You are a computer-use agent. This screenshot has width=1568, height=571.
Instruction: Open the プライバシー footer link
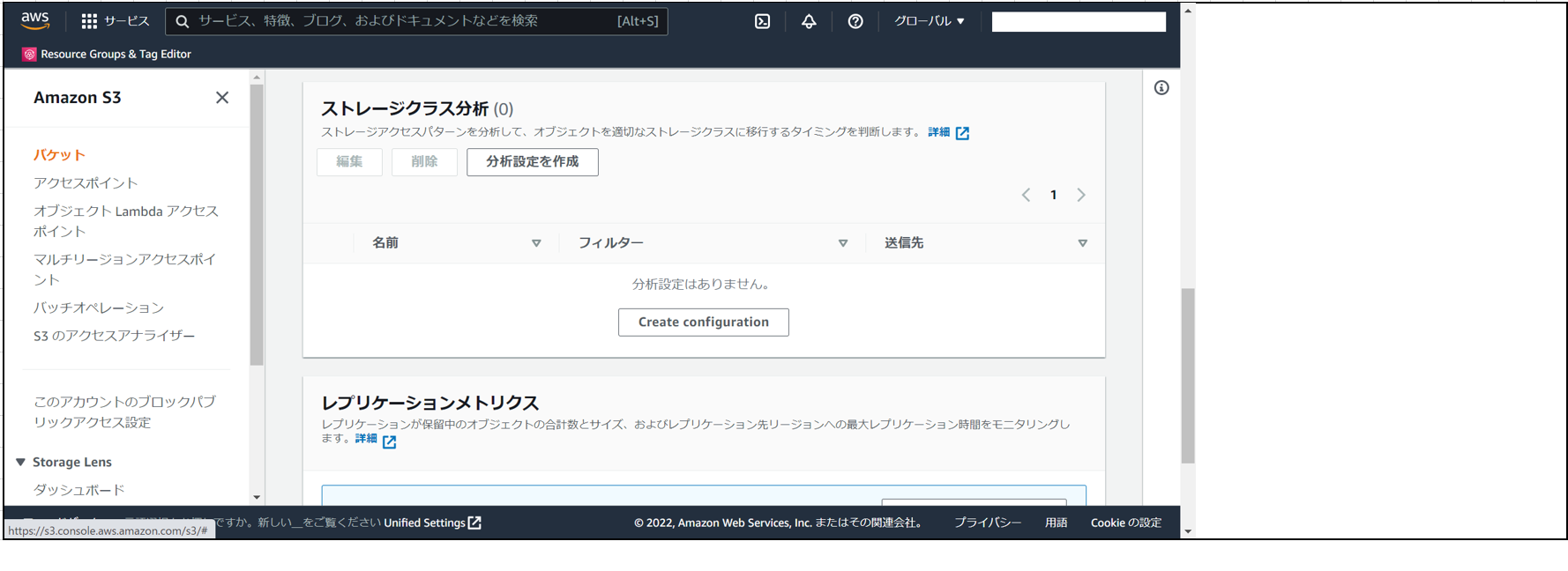(x=988, y=523)
